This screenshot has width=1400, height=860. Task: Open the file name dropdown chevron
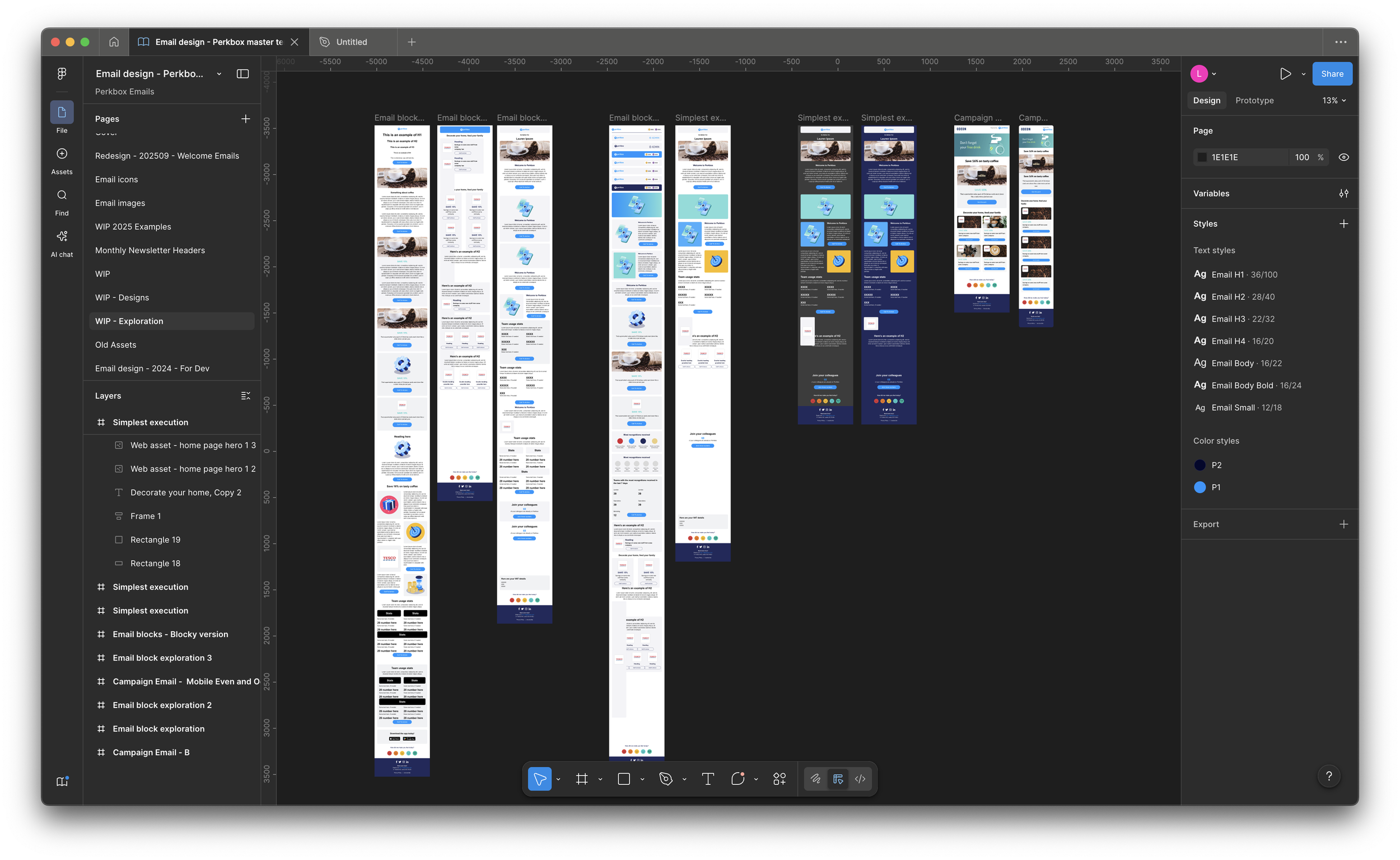[219, 74]
